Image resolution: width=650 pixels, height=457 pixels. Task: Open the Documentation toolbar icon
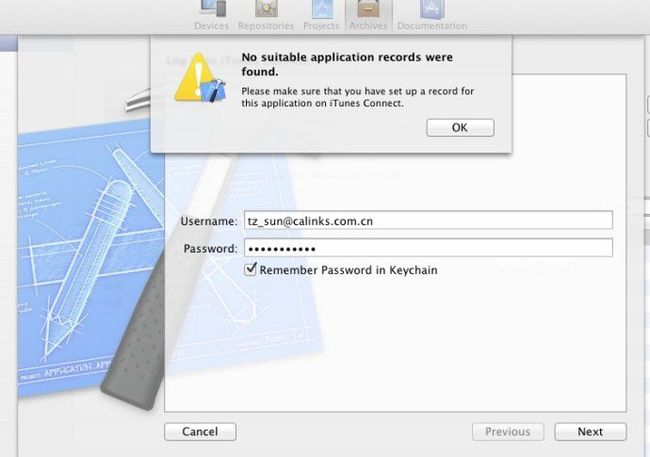432,9
